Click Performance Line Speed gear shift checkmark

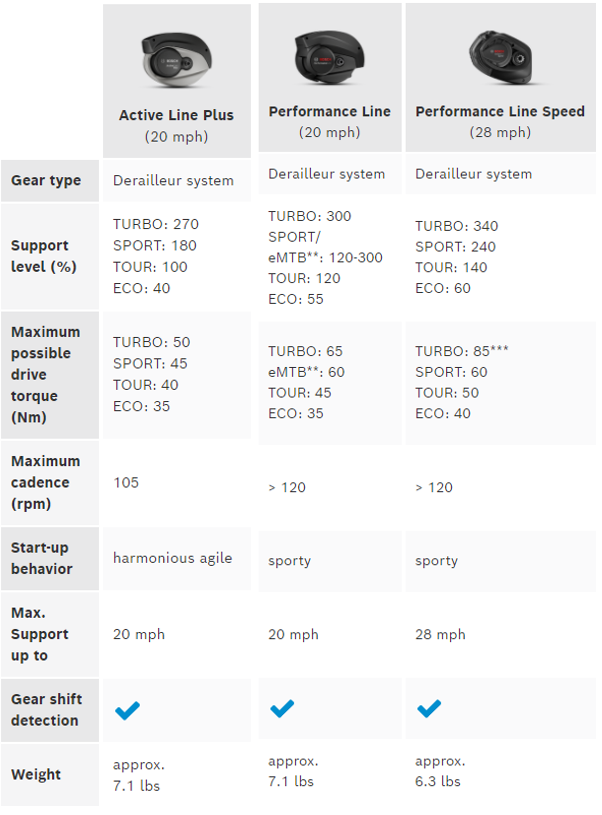[x=429, y=709]
